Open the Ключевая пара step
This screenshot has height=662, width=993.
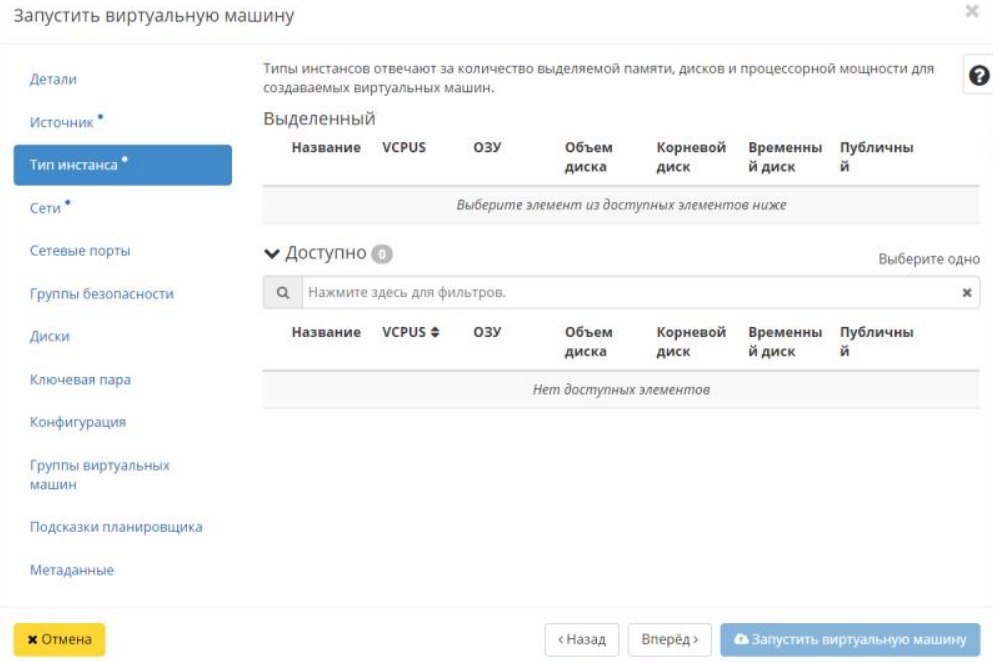(80, 380)
